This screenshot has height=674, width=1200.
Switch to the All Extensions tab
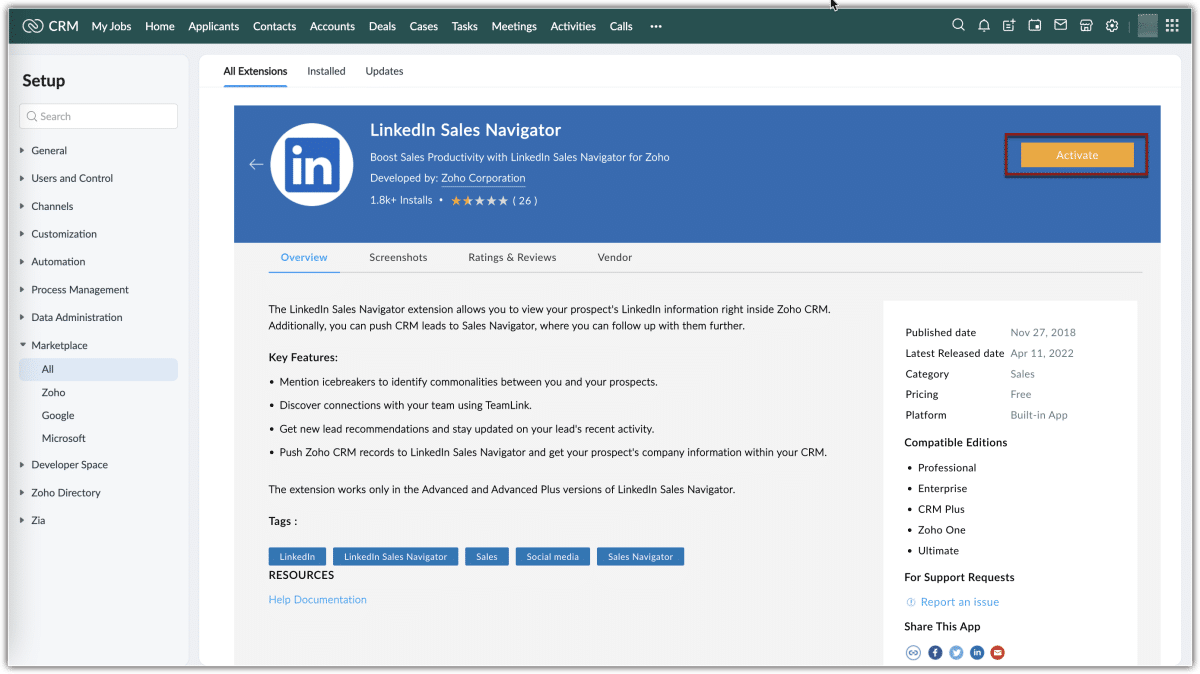tap(255, 71)
